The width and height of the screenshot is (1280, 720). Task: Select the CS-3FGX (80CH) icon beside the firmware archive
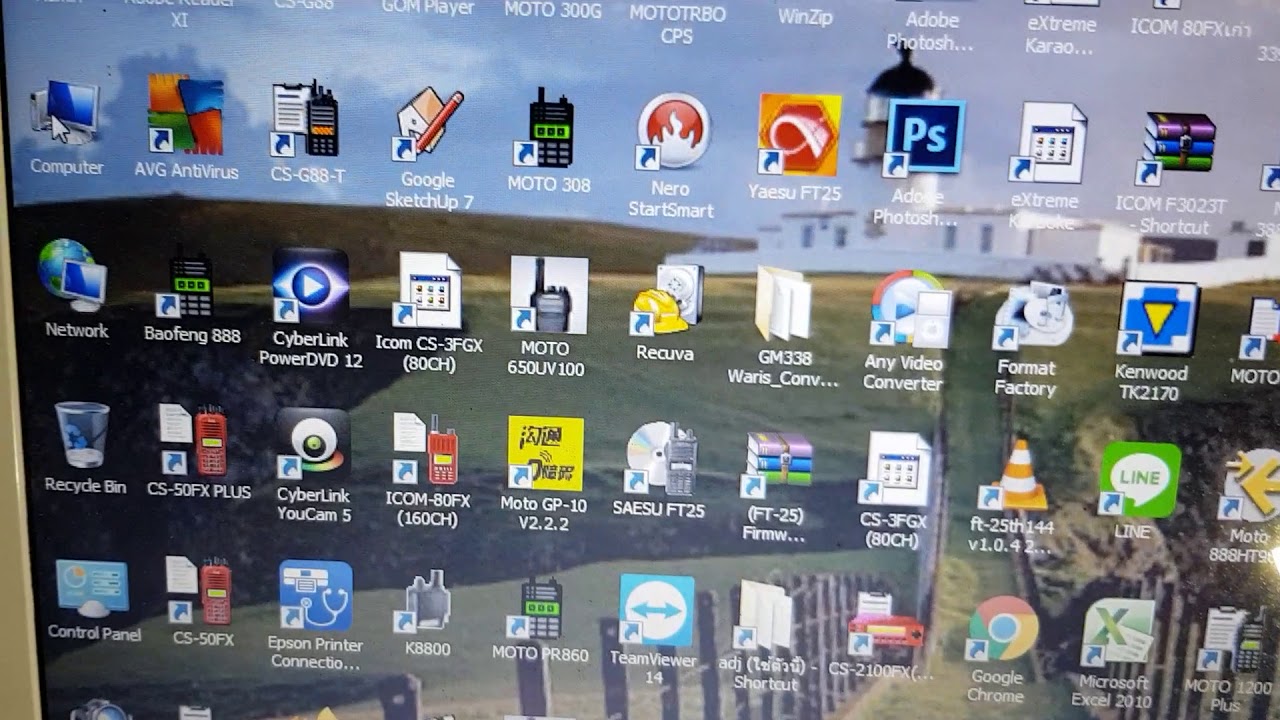pos(894,468)
